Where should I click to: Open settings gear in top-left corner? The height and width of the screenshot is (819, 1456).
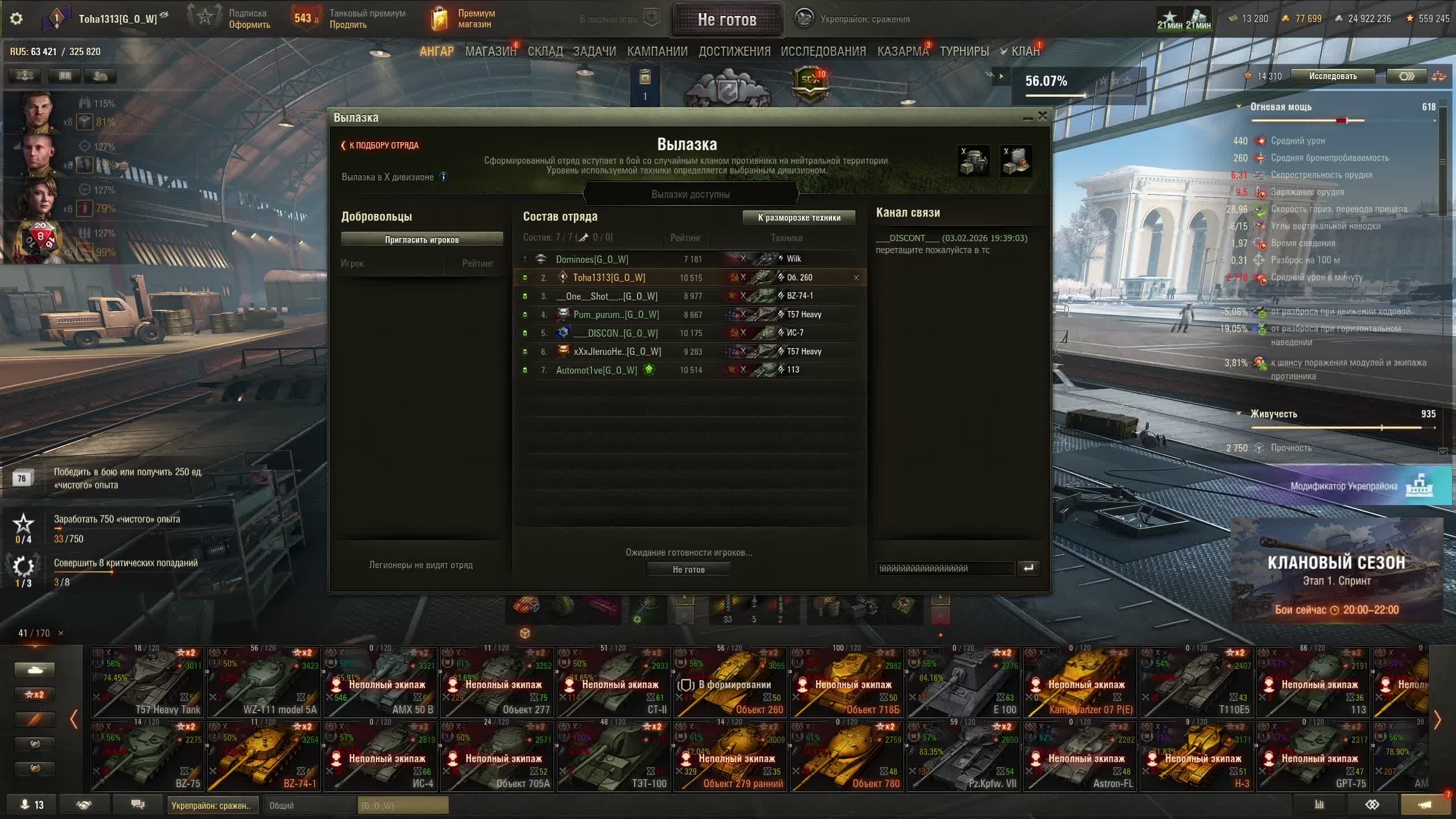(x=16, y=18)
